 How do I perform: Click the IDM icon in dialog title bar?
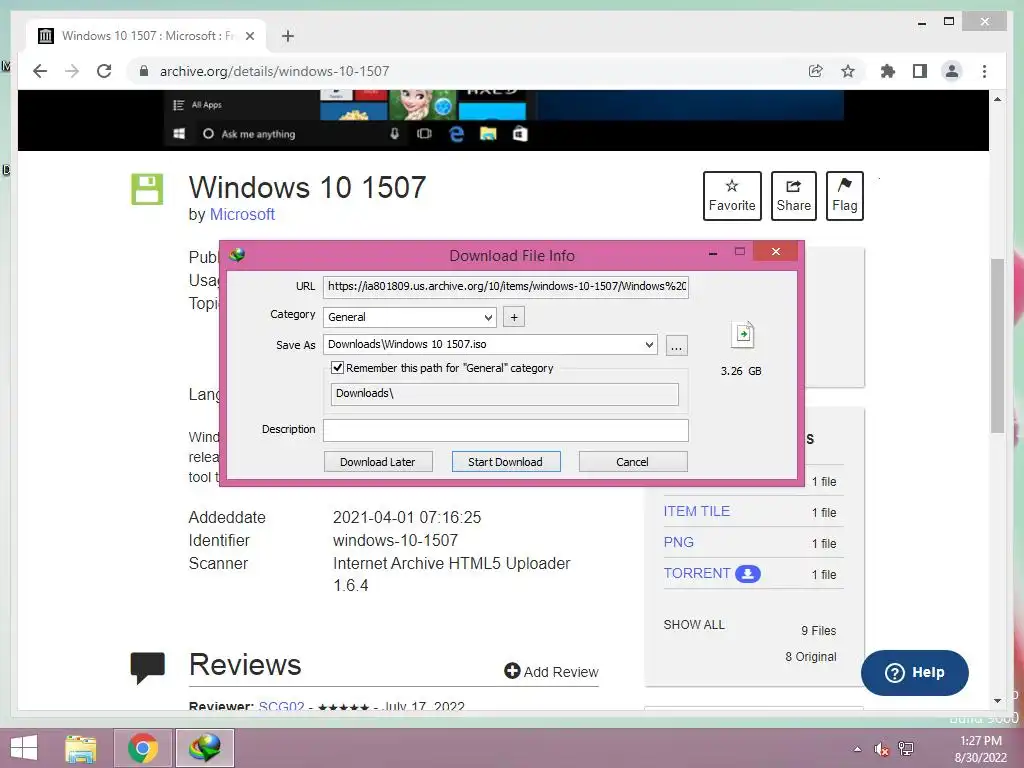click(x=237, y=255)
